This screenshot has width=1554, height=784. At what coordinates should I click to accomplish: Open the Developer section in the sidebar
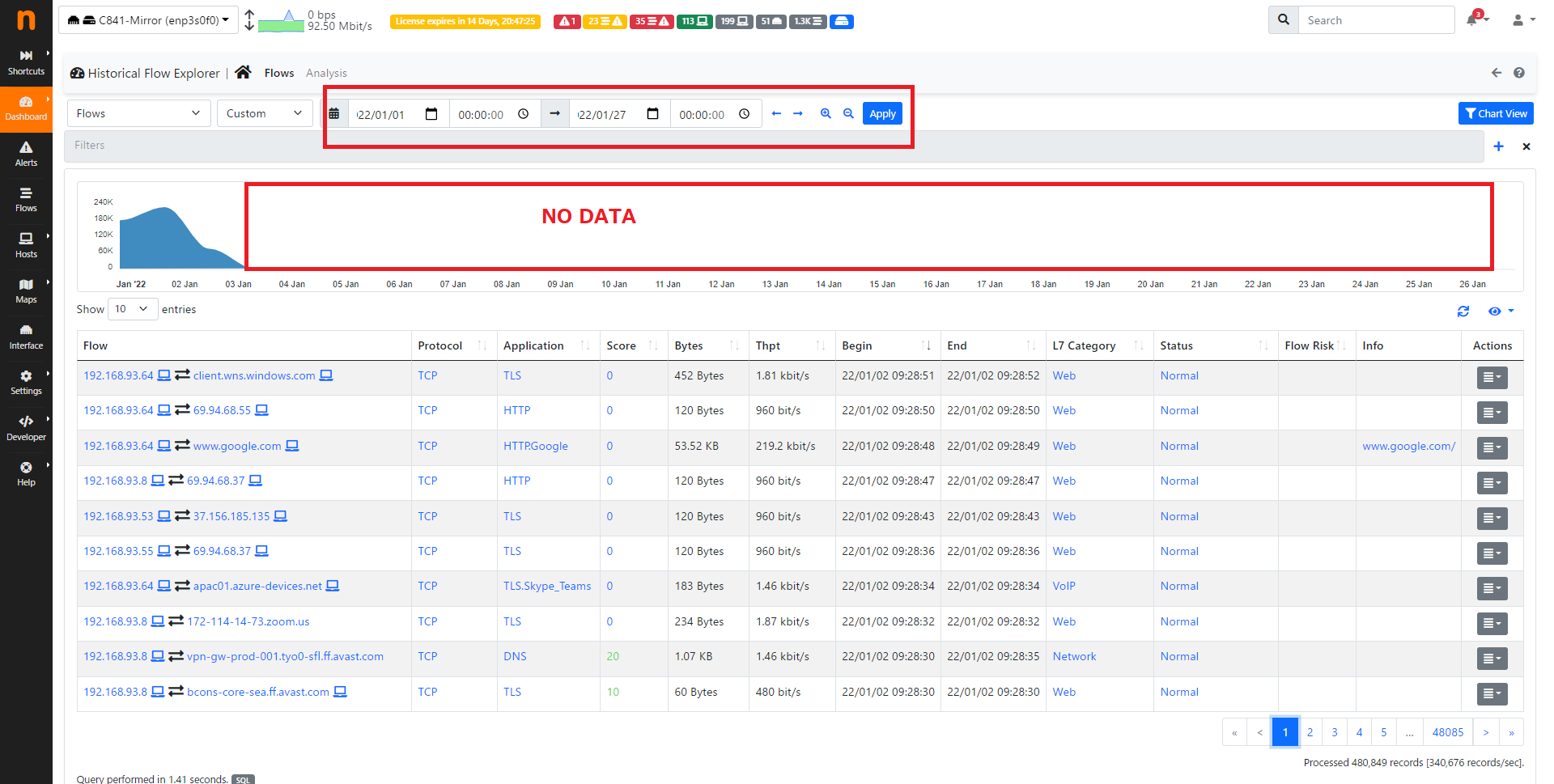click(x=26, y=427)
